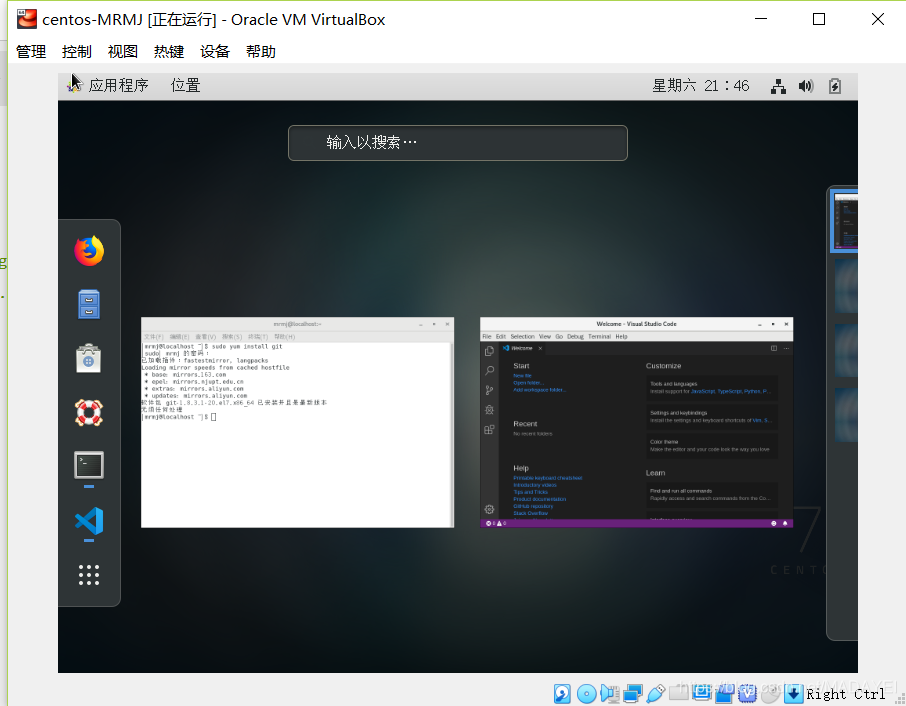Open VS Code Selection menu

[522, 336]
